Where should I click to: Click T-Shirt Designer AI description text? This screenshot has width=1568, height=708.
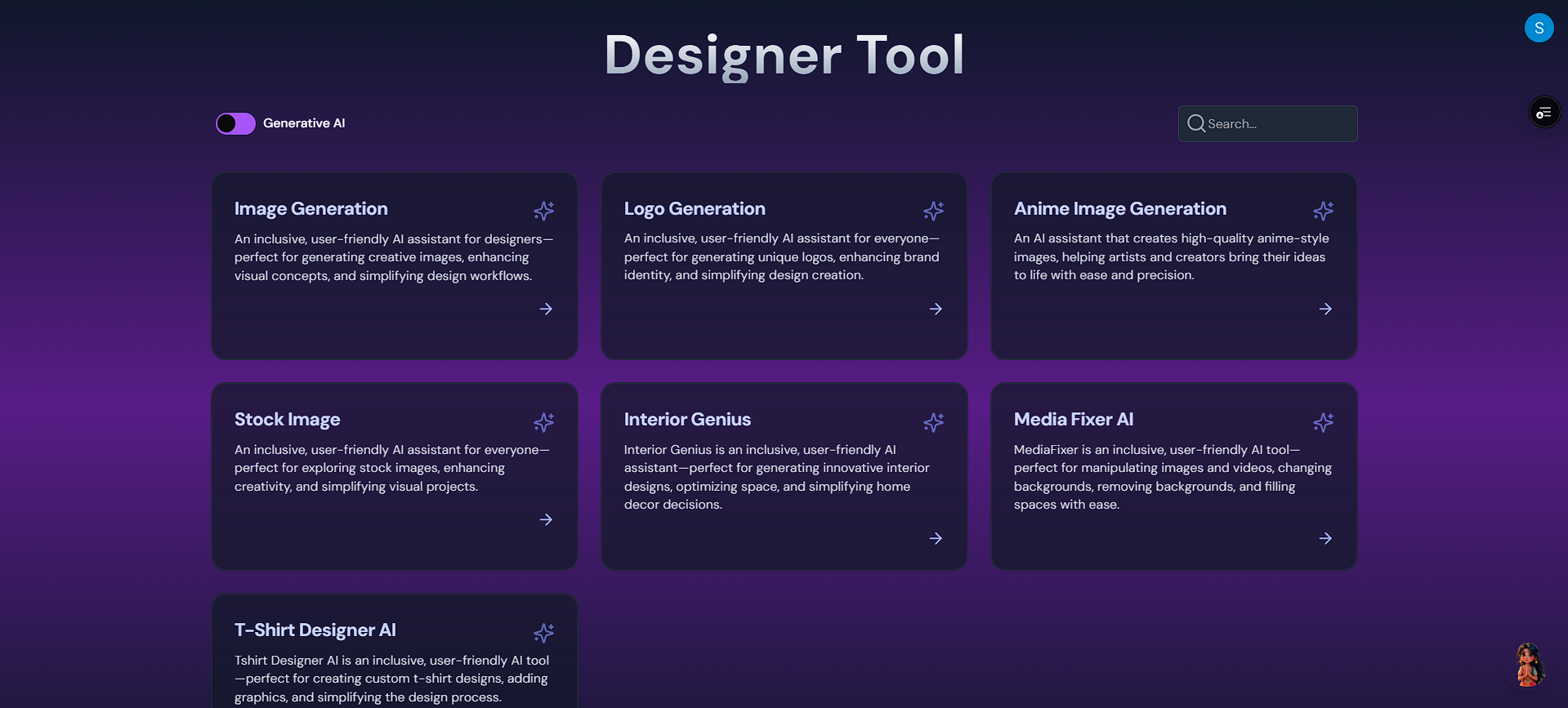click(392, 679)
